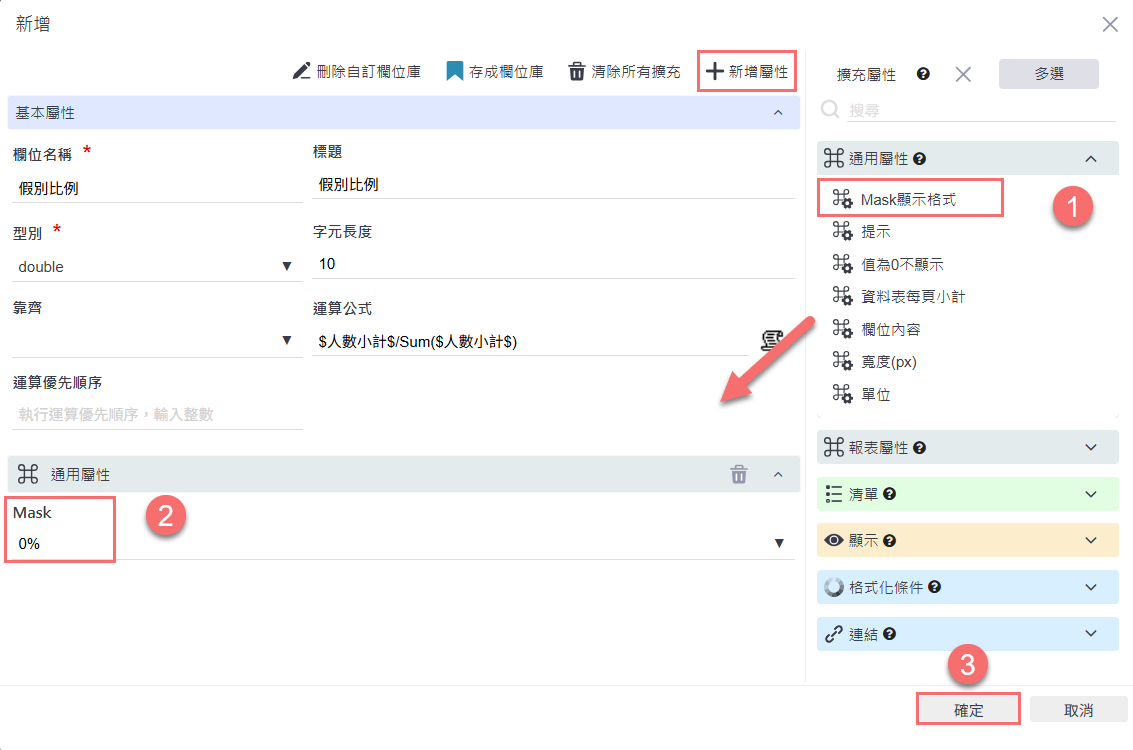The width and height of the screenshot is (1133, 750).
Task: Click the 運算優先順序 input field
Action: point(158,414)
